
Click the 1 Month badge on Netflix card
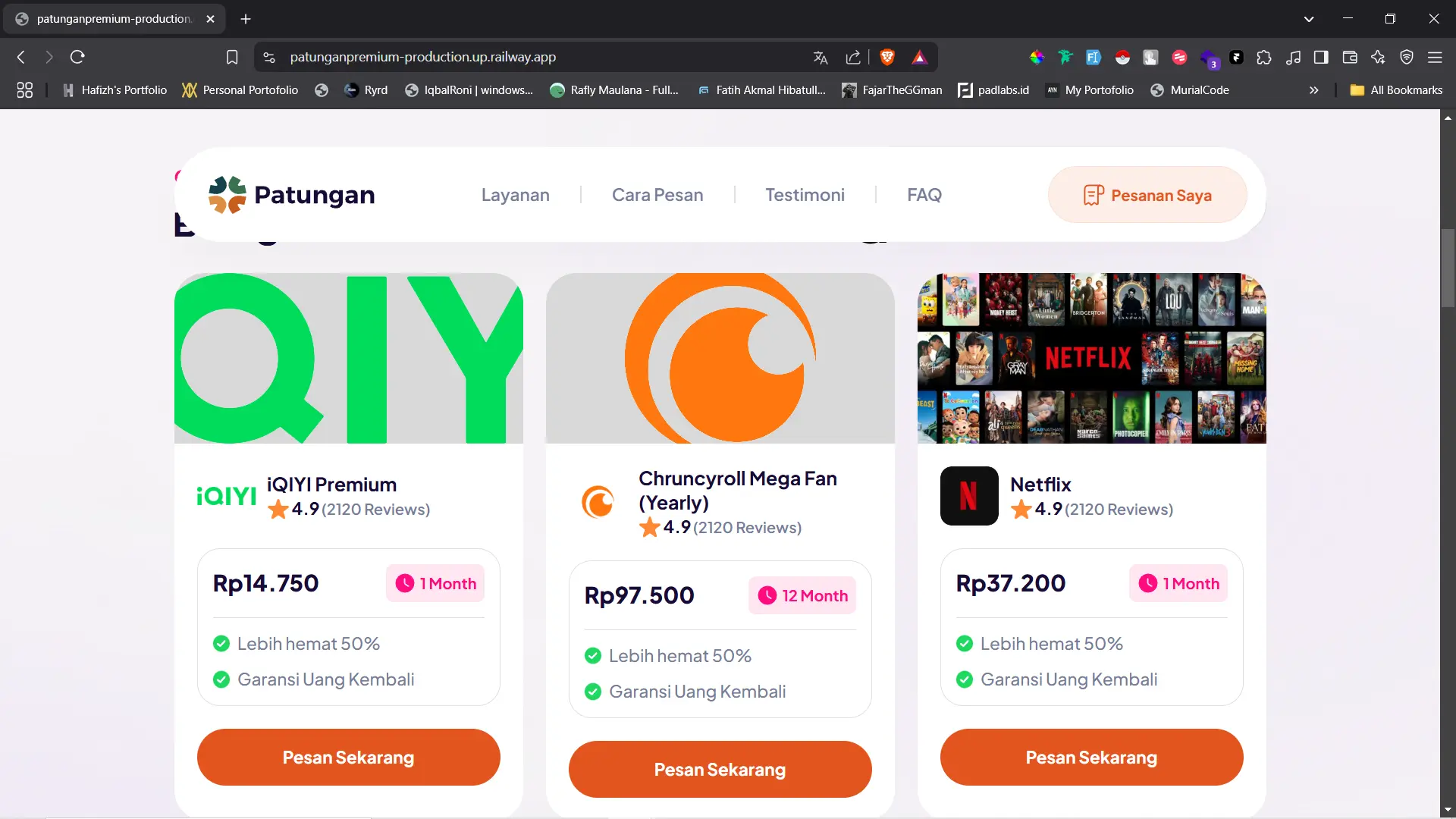[1178, 583]
